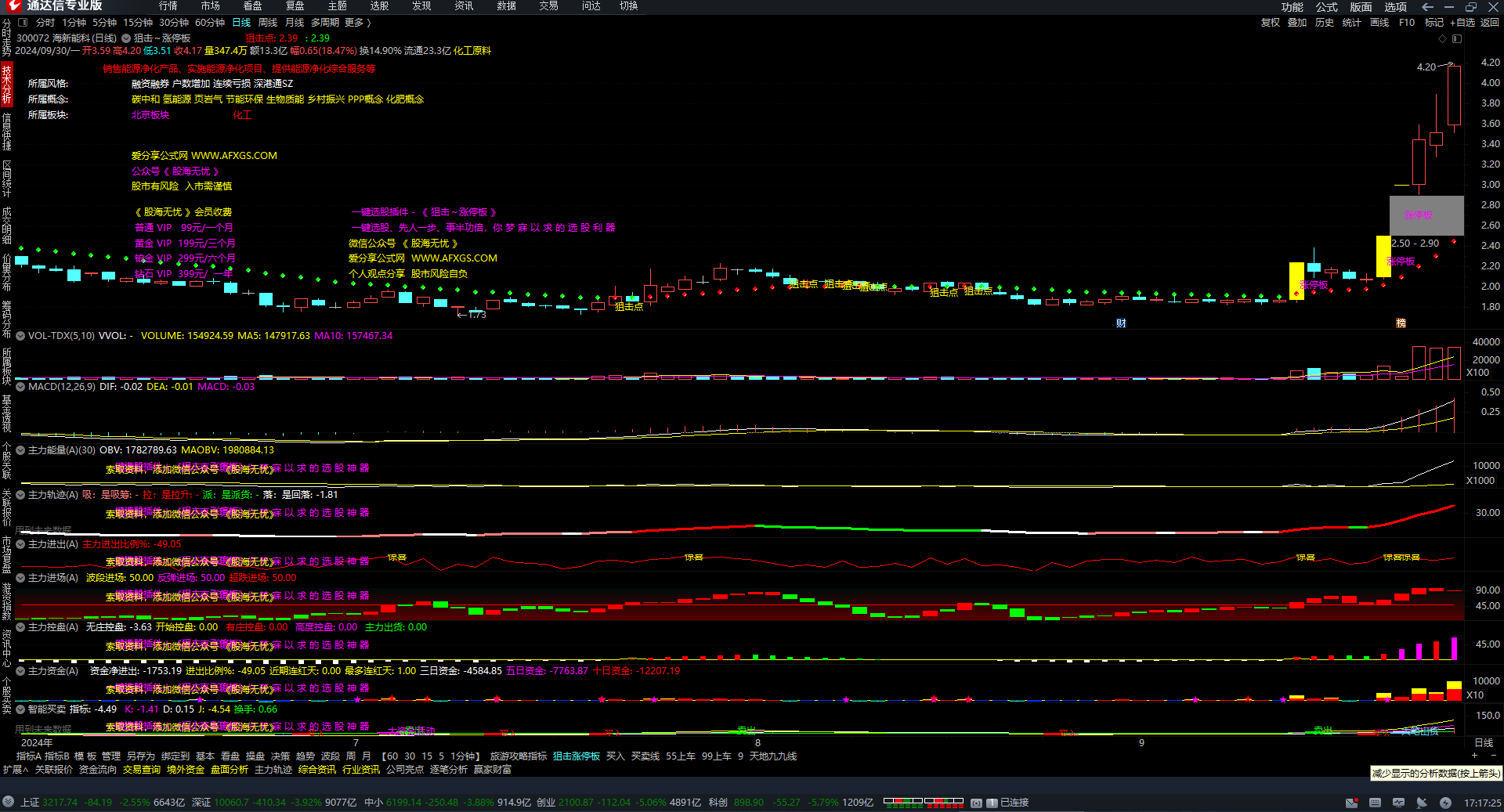Click the minus icon to reduce displayed data

pyautogui.click(x=1492, y=756)
